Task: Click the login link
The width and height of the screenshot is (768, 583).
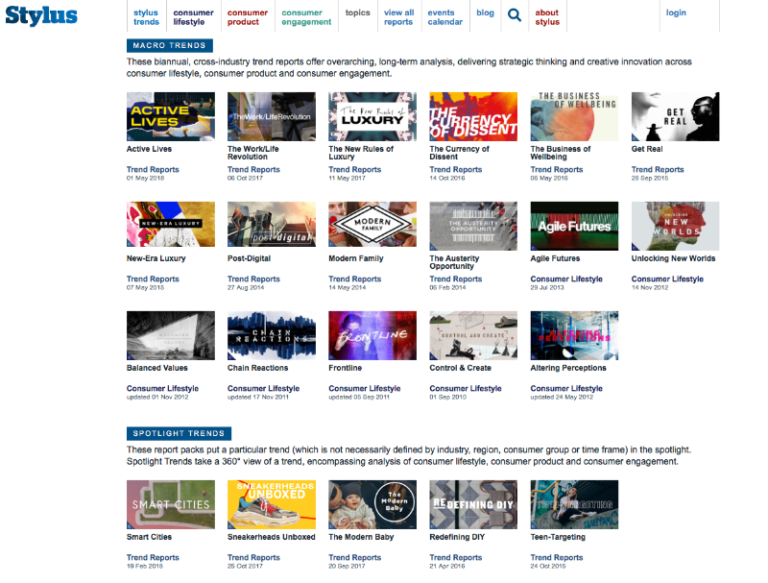Action: (676, 14)
